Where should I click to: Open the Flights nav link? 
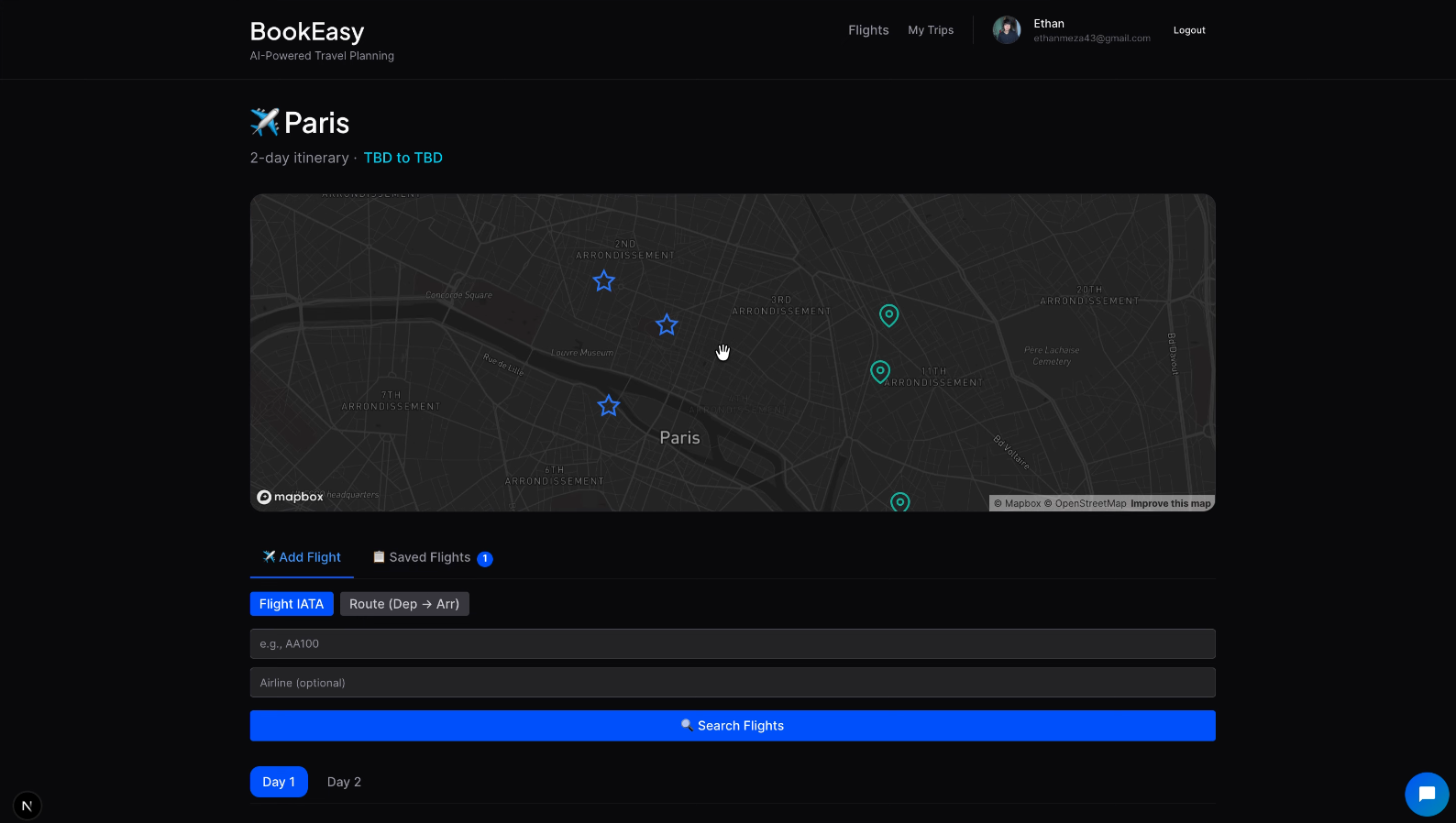pyautogui.click(x=868, y=30)
